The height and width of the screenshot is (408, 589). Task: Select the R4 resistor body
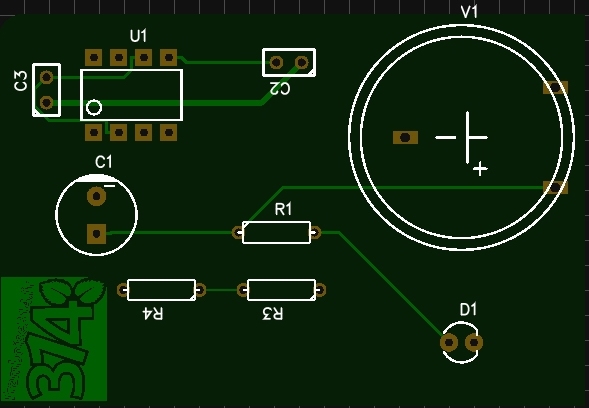point(162,290)
